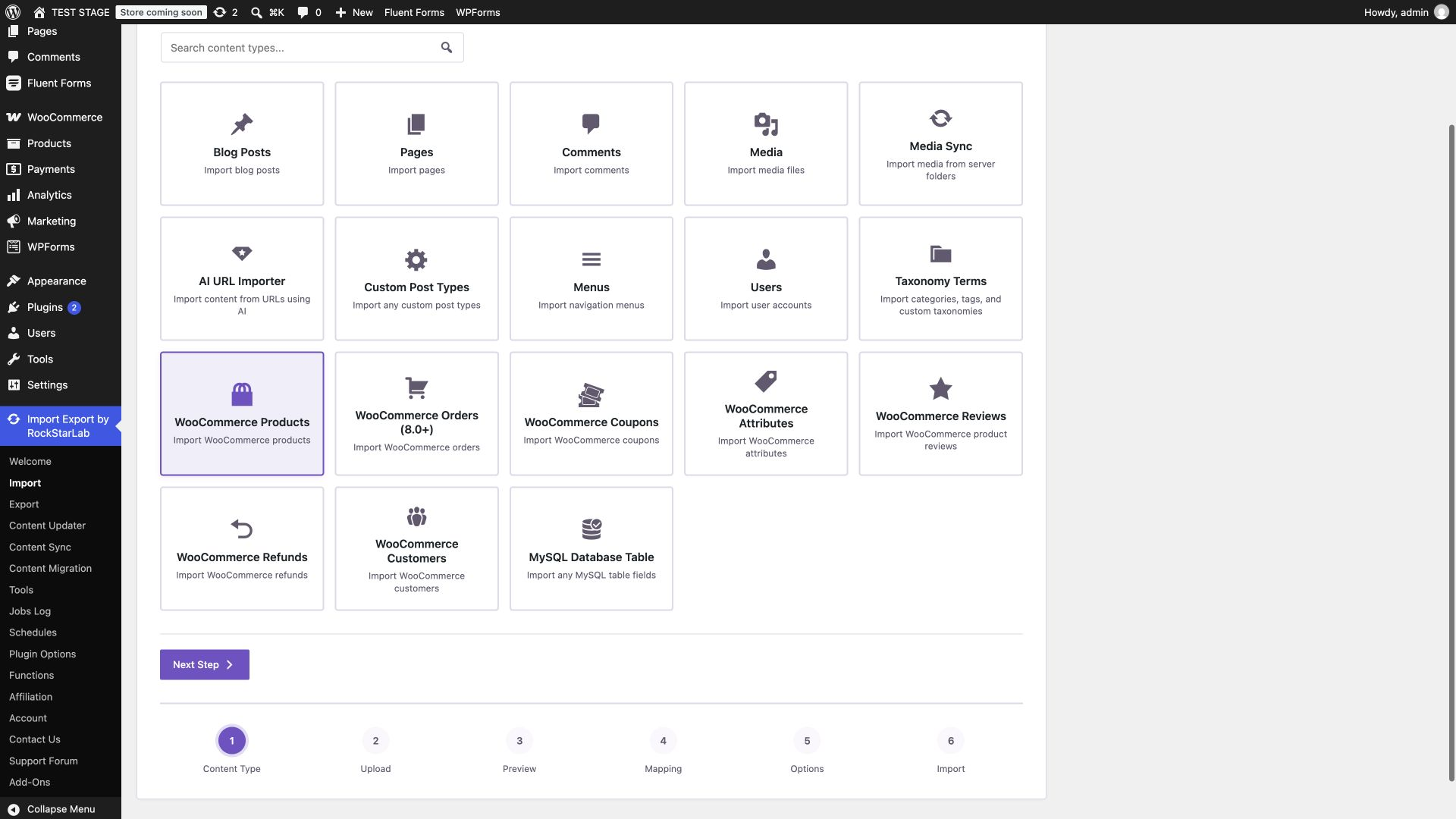The image size is (1456, 819).
Task: Choose WooCommerce Coupons ticket icon
Action: click(591, 394)
